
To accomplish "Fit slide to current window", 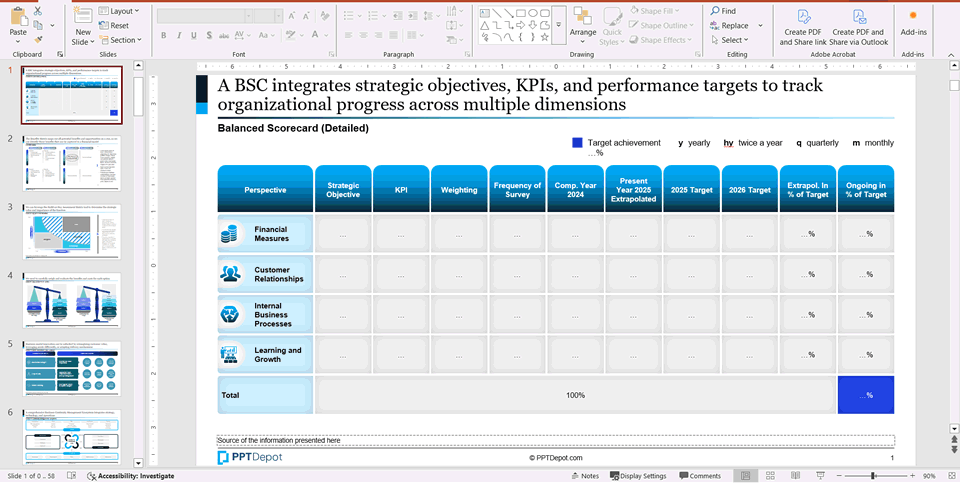I will coord(951,476).
